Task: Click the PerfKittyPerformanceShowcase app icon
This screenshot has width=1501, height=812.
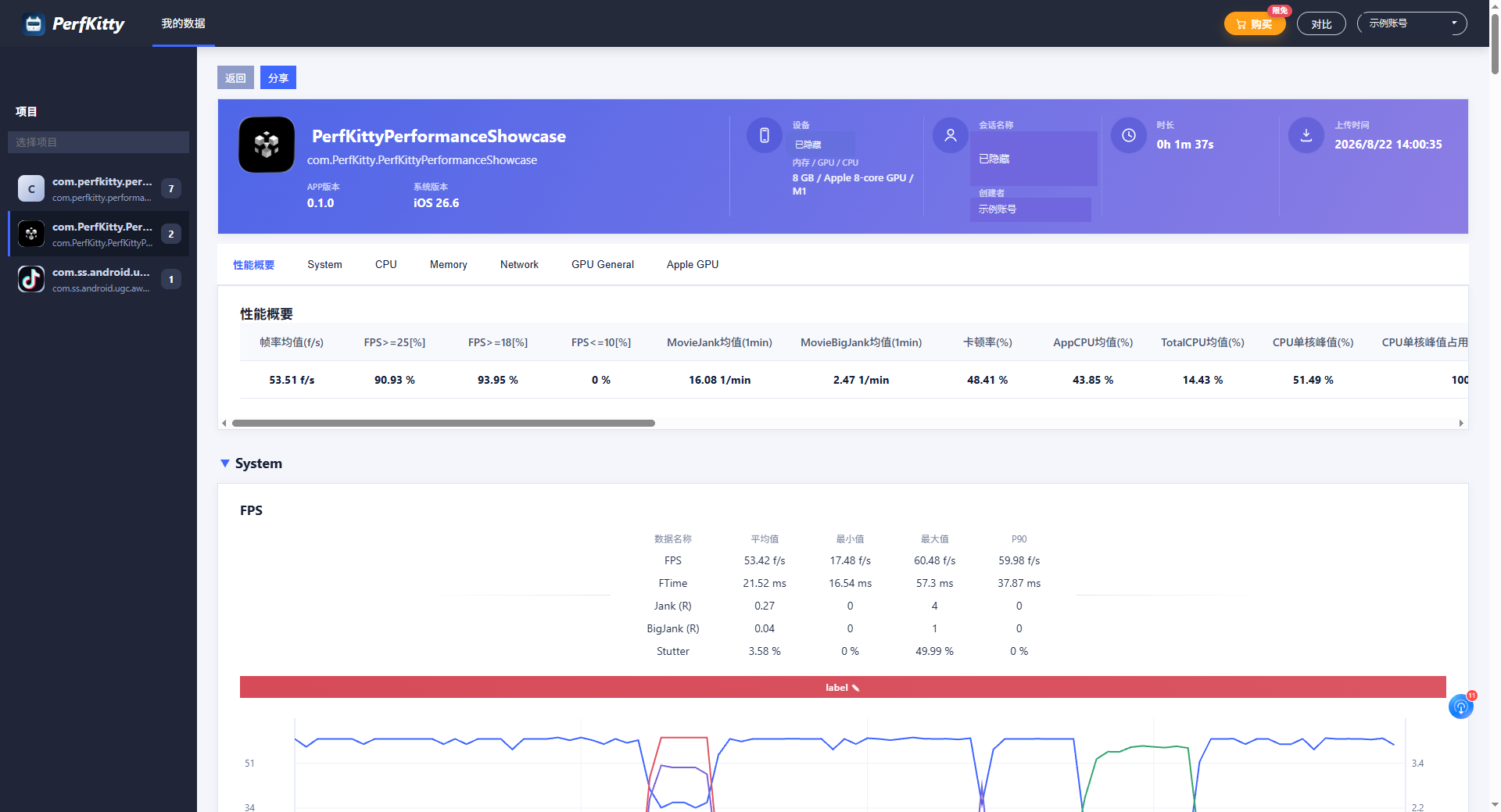Action: tap(267, 145)
